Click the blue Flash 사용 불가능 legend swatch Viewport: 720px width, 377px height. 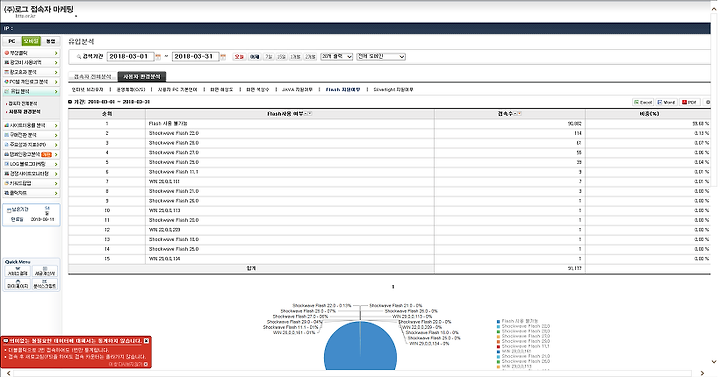tap(498, 321)
